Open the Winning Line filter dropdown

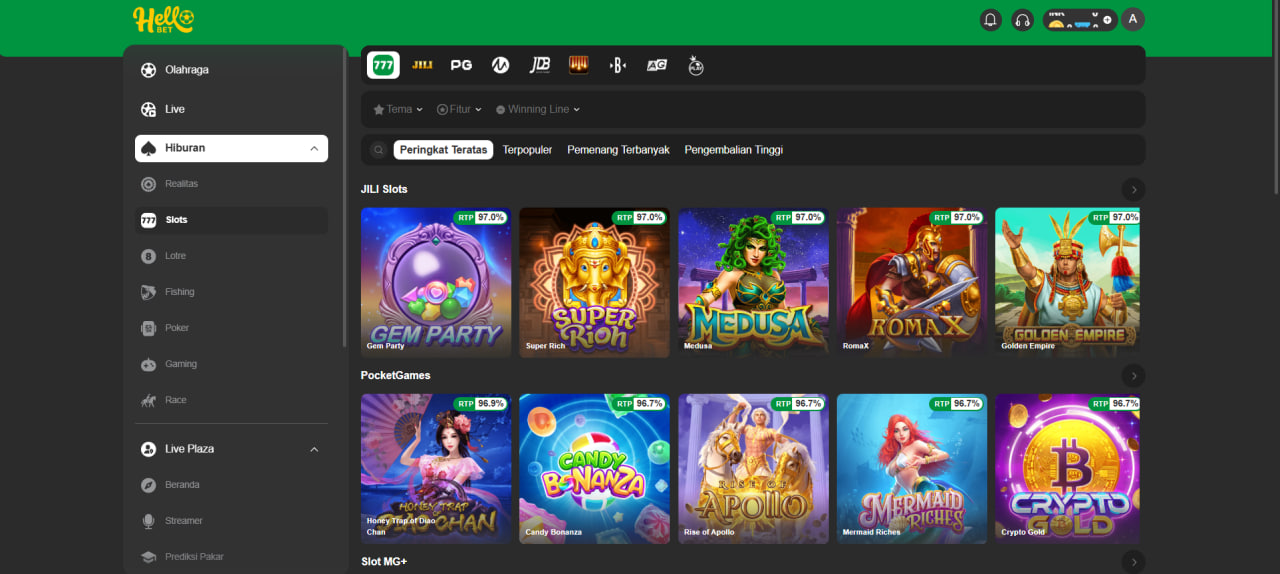538,109
